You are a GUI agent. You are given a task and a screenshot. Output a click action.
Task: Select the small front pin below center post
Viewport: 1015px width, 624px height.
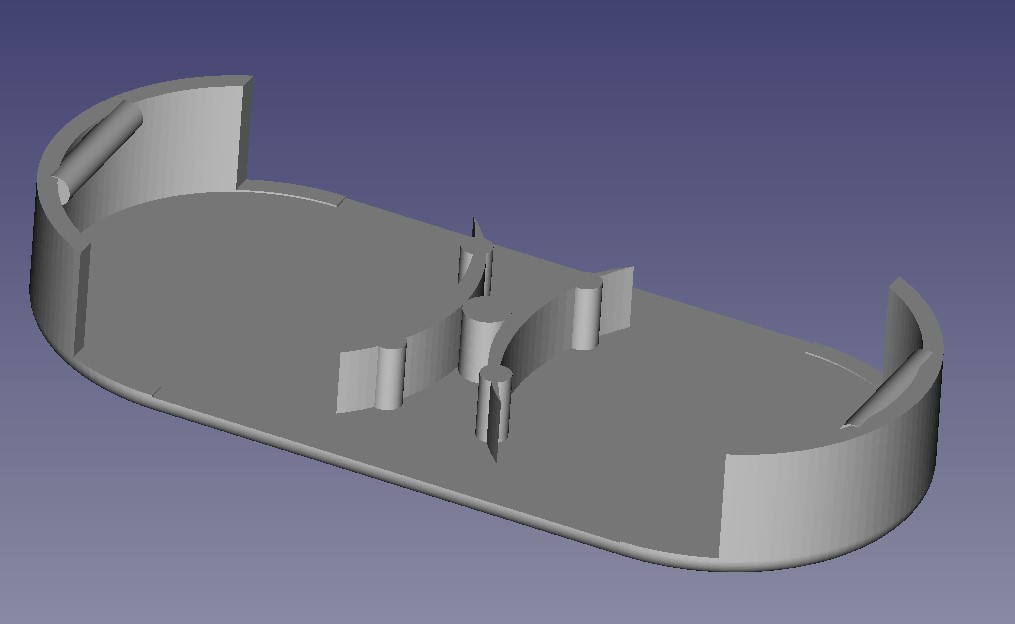coord(492,405)
